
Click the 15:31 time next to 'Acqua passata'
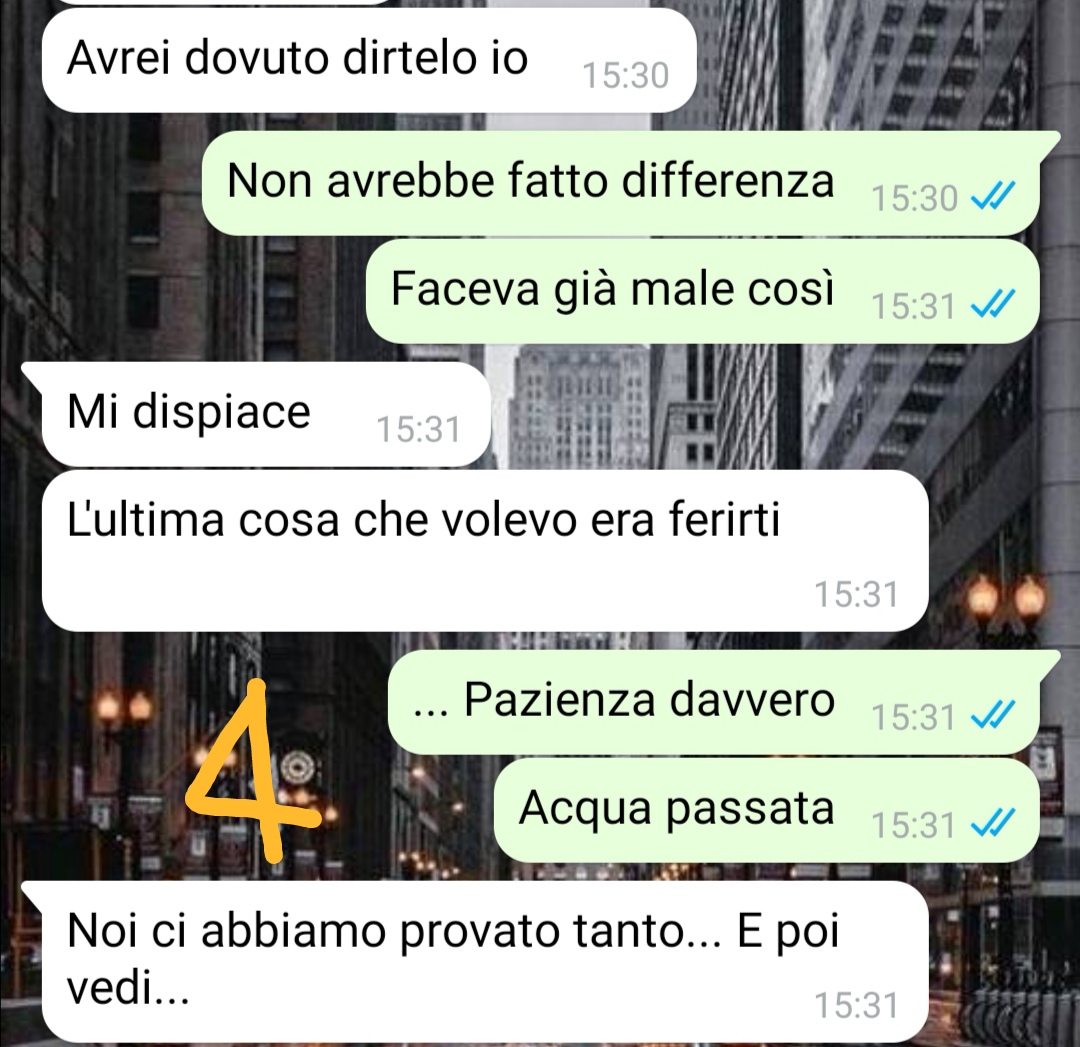913,825
